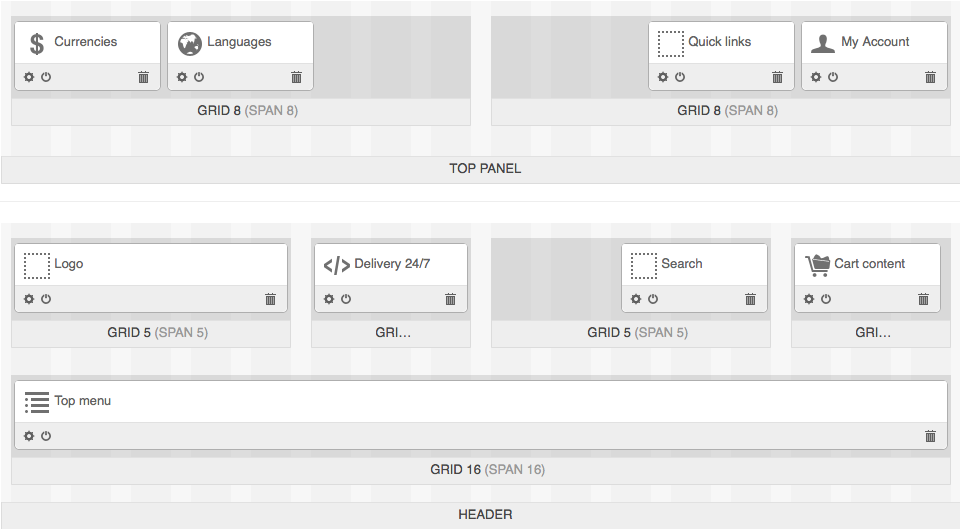The height and width of the screenshot is (529, 960).
Task: Click the gear icon on Quick links
Action: pos(663,77)
